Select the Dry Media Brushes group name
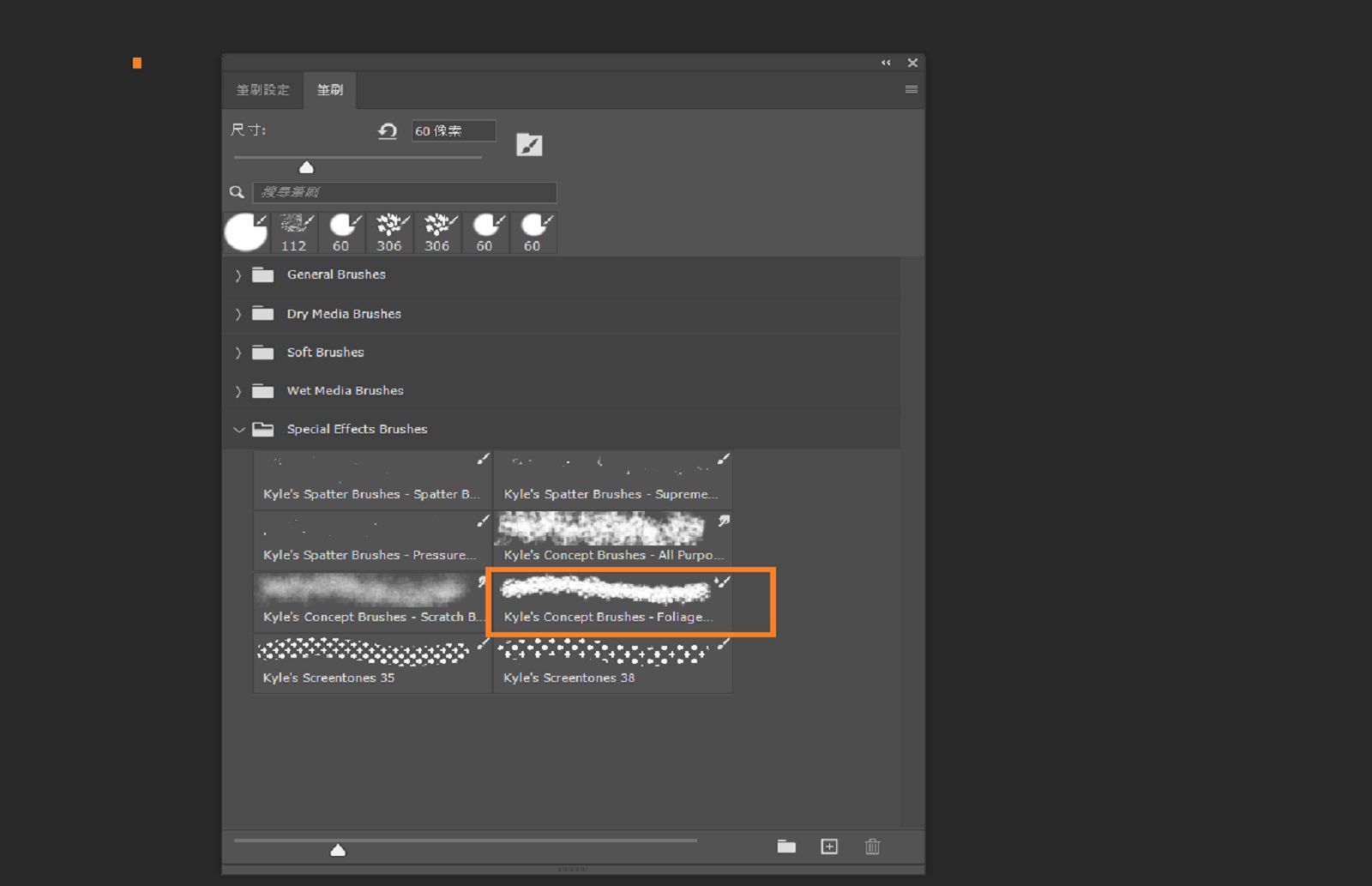Viewport: 1372px width, 886px height. click(344, 314)
